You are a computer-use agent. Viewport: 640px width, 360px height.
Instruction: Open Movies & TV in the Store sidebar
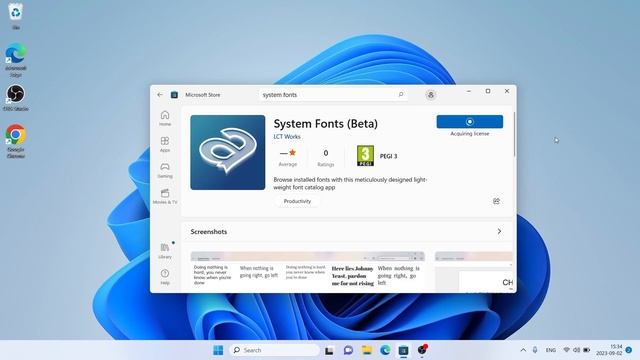[165, 197]
